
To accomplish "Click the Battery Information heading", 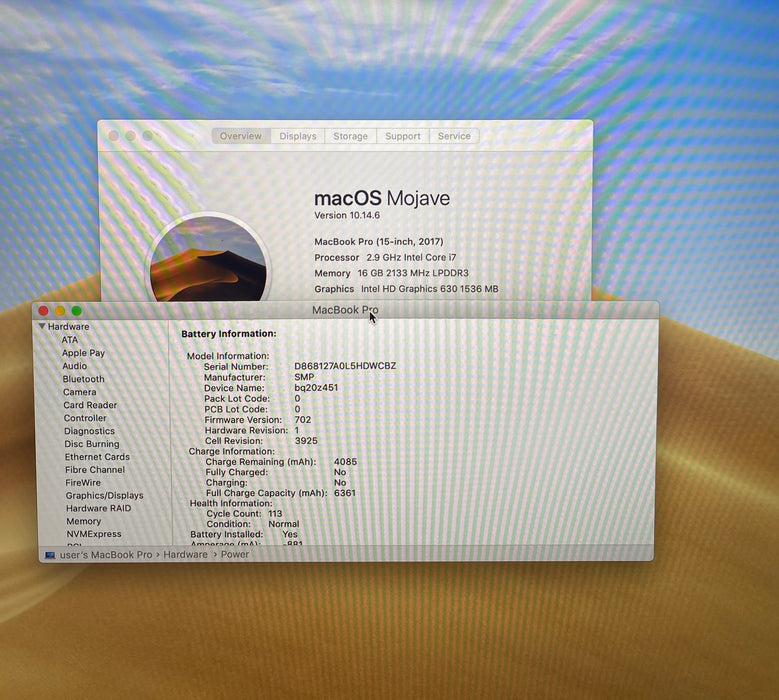I will click(229, 334).
